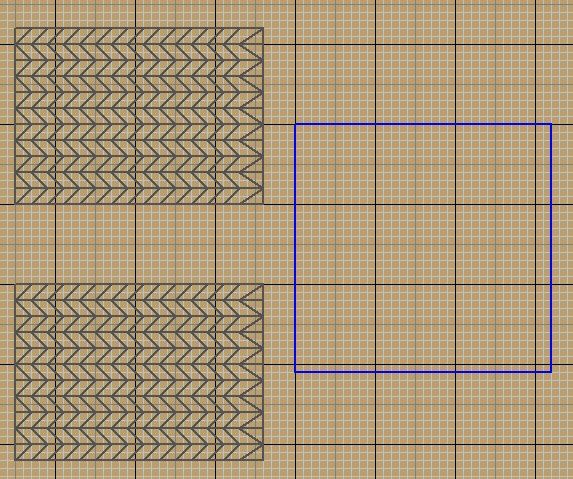Viewport: 573px width, 479px height.
Task: Click the blue rectangle's top edge
Action: (x=423, y=124)
